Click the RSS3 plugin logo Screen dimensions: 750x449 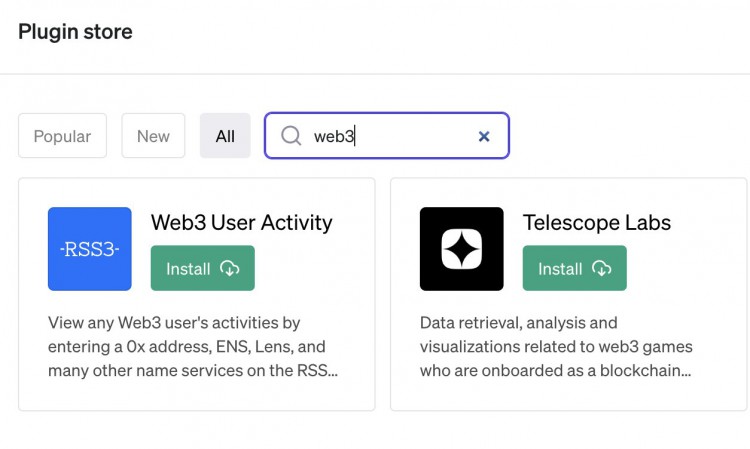[x=90, y=249]
